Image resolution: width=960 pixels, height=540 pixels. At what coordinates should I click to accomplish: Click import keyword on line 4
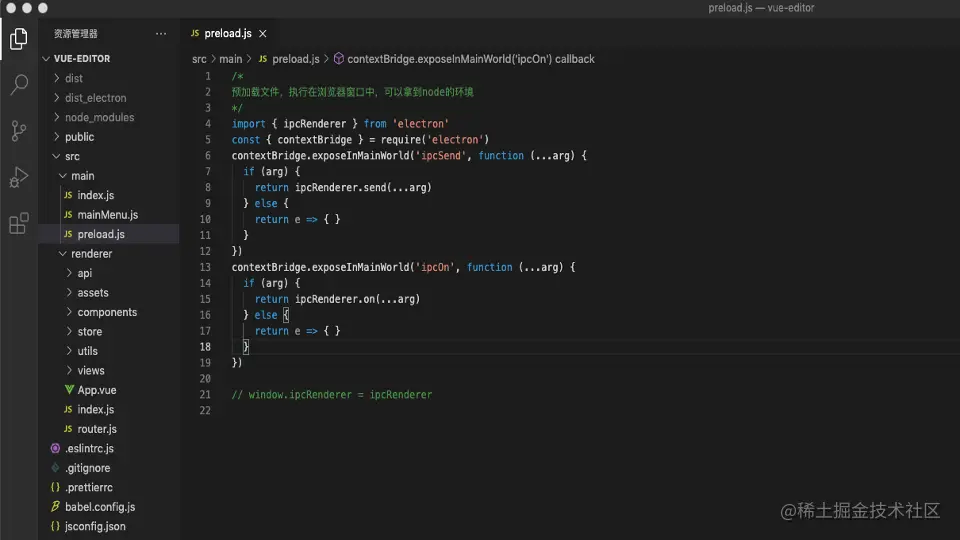(x=249, y=124)
